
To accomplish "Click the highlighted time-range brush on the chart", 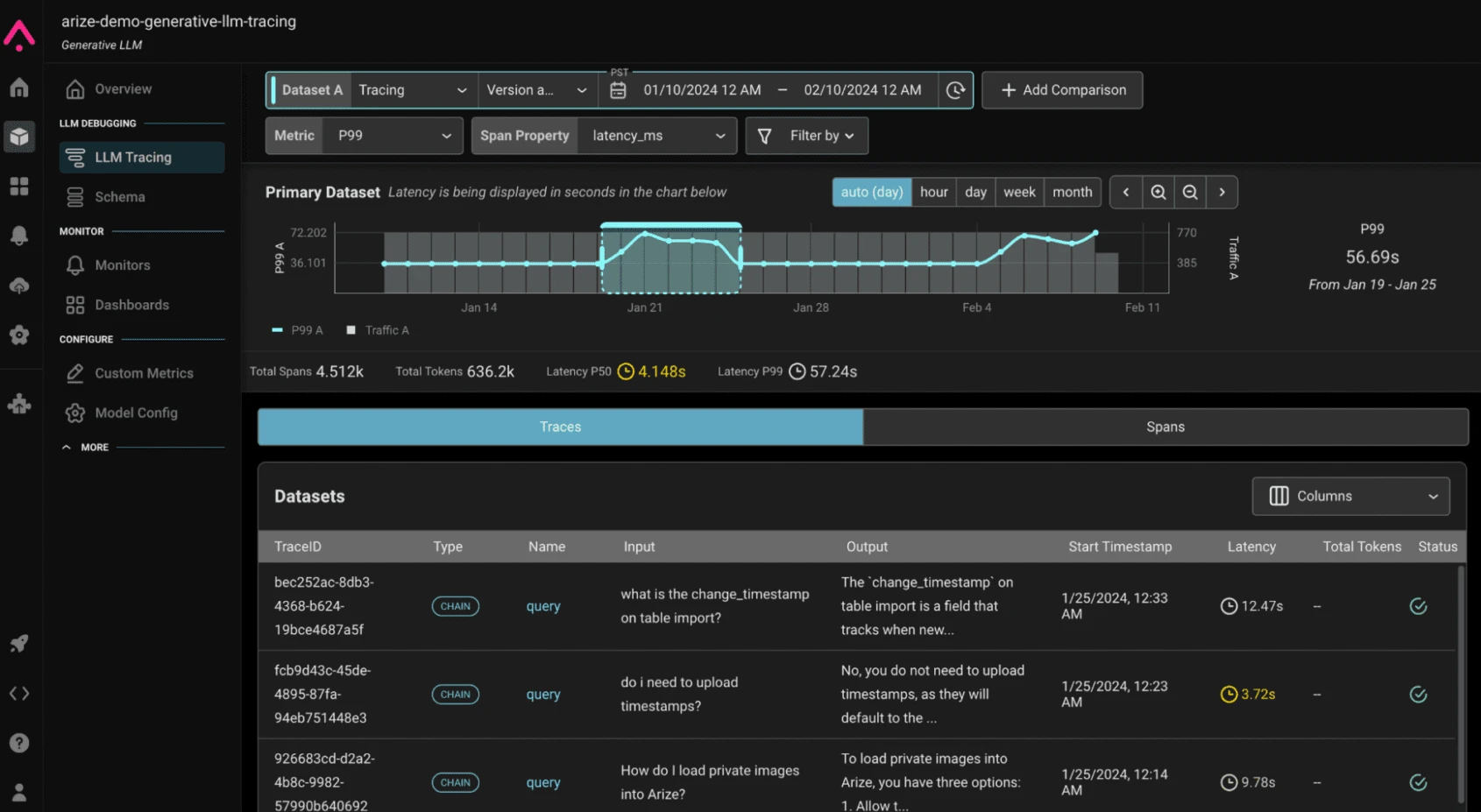I will coord(670,260).
